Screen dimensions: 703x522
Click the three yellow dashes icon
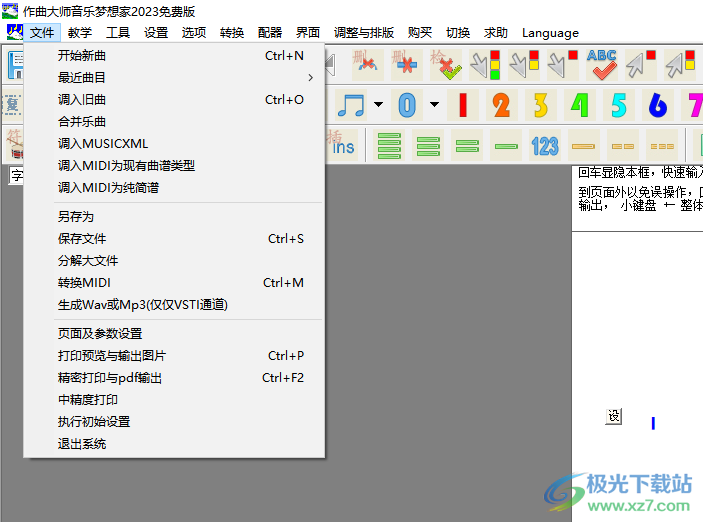(662, 145)
